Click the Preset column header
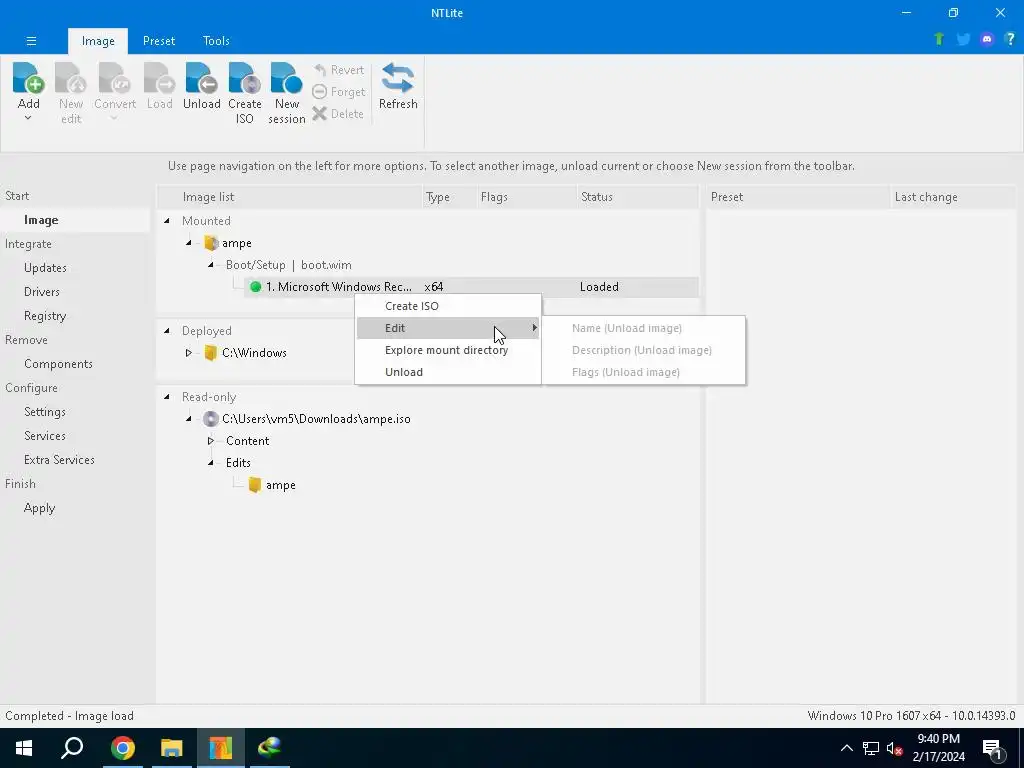Viewport: 1024px width, 768px height. point(797,197)
